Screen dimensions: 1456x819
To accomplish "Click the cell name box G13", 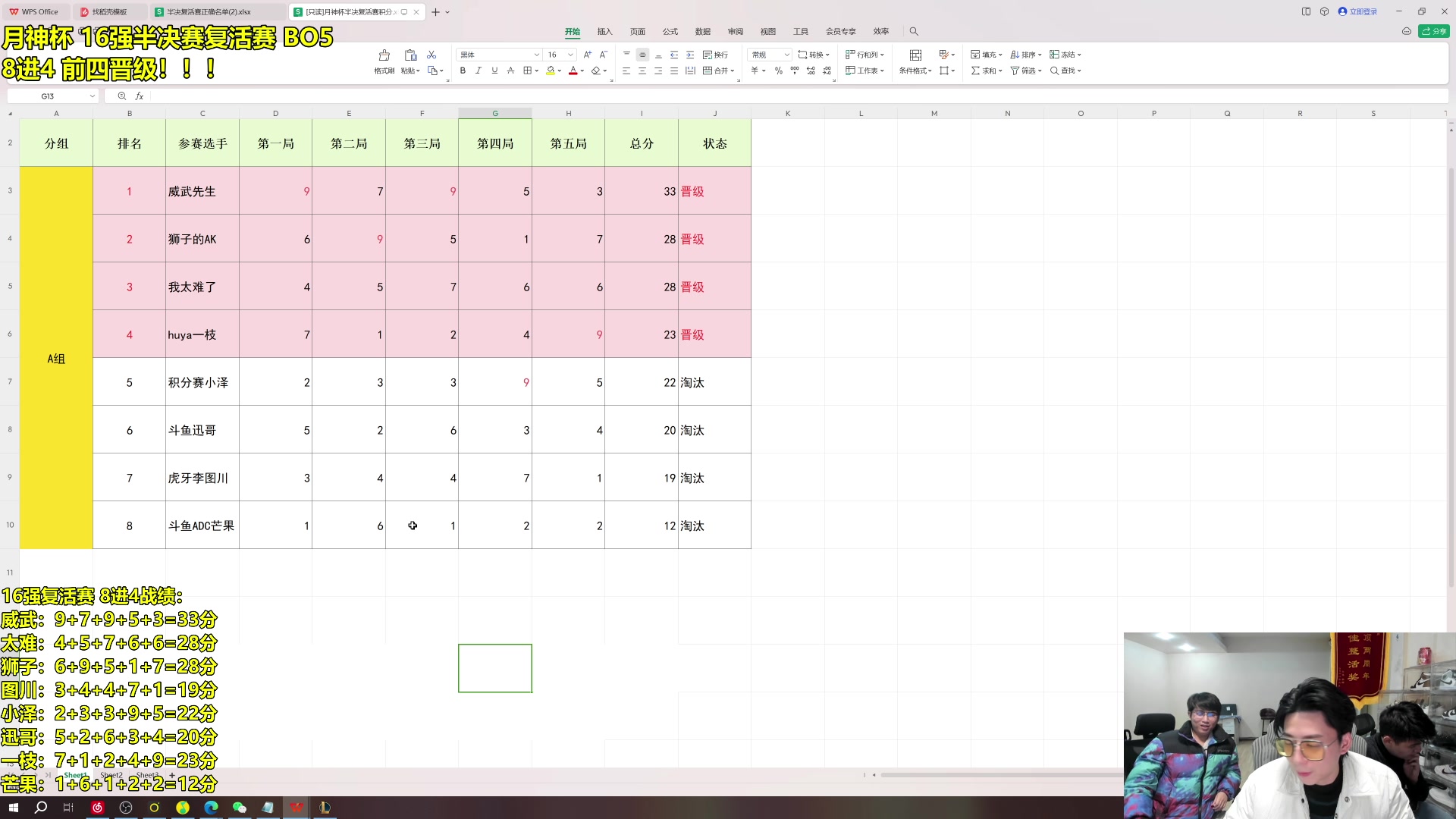I will [x=48, y=96].
